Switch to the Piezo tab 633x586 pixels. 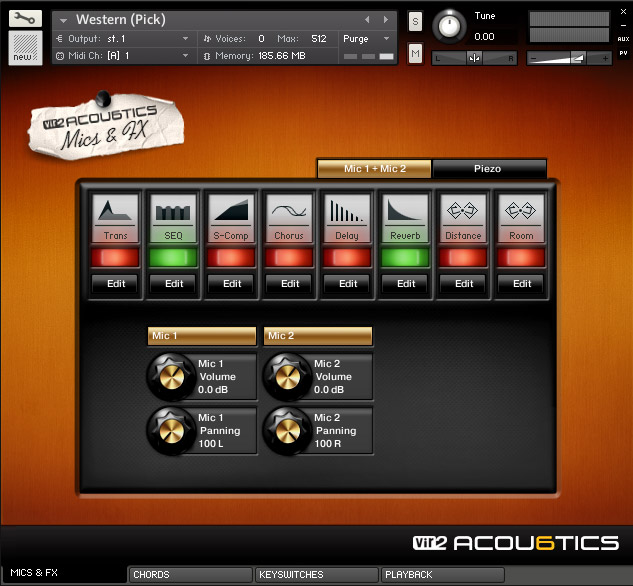pos(489,169)
